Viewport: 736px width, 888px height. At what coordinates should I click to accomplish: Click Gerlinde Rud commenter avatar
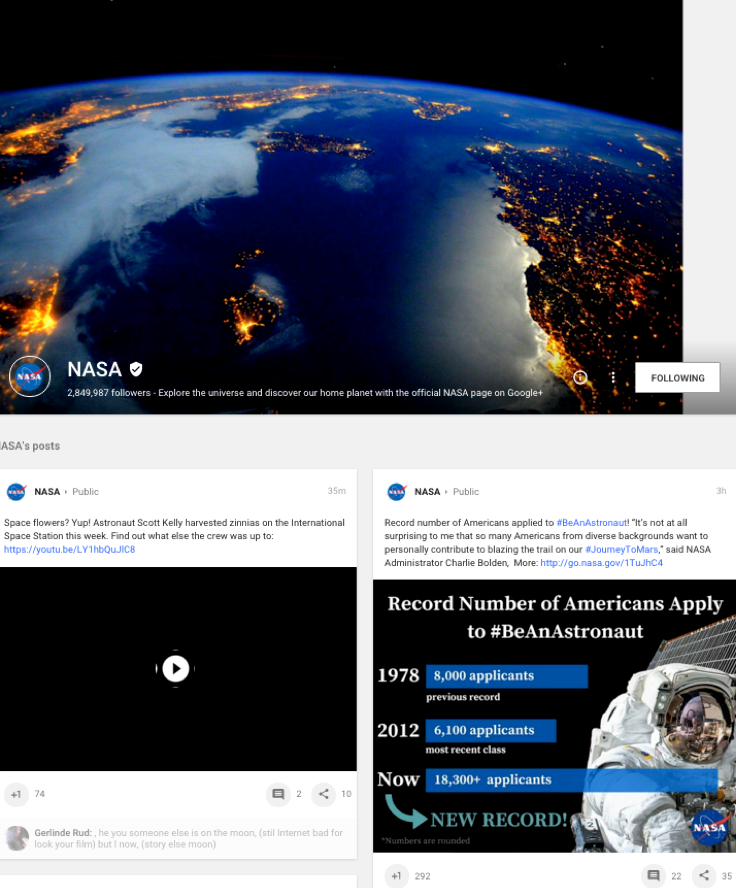click(16, 838)
